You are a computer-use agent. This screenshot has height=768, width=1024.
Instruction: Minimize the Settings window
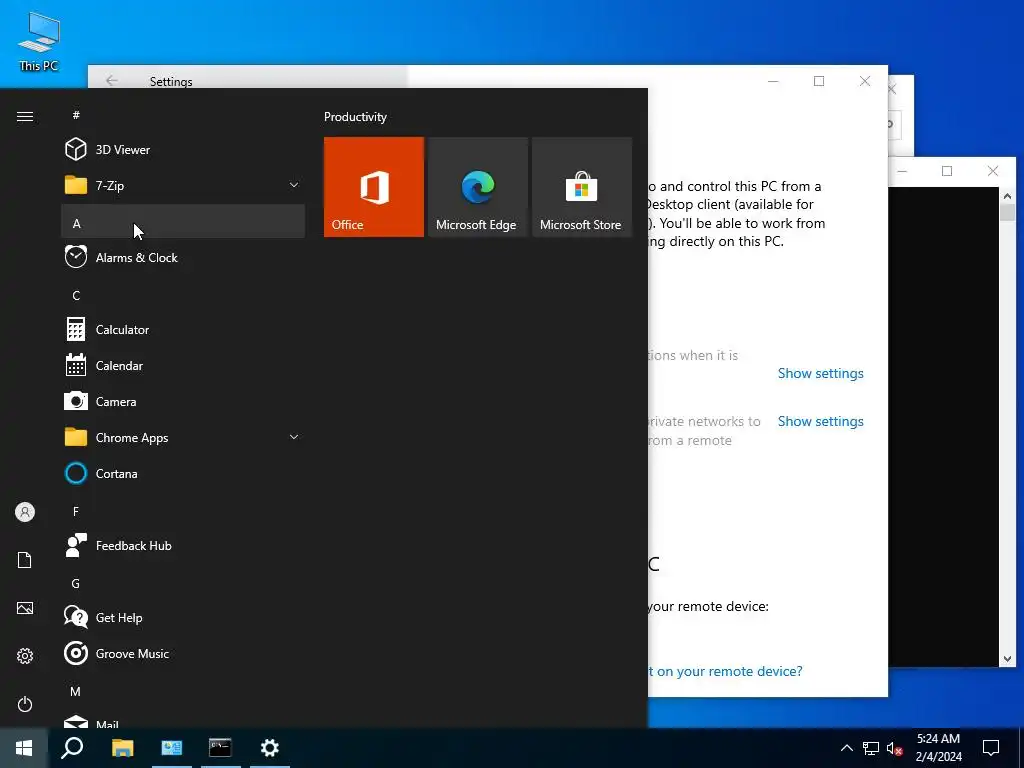pos(773,81)
